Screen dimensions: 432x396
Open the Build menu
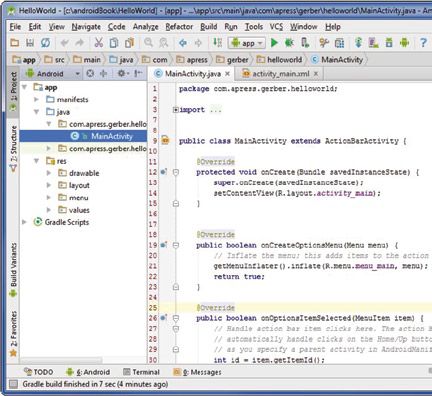coord(209,27)
